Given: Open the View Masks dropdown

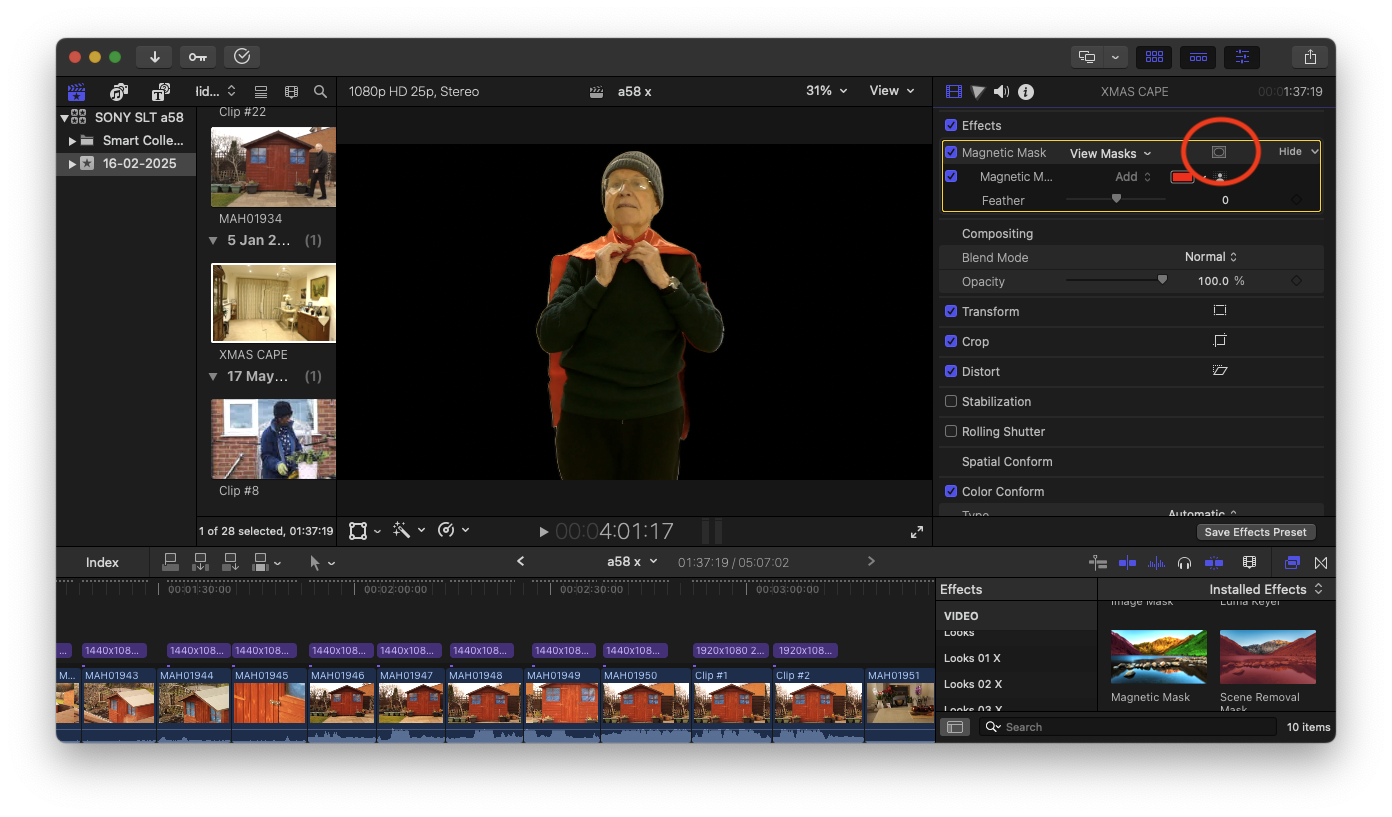Looking at the screenshot, I should click(1110, 153).
